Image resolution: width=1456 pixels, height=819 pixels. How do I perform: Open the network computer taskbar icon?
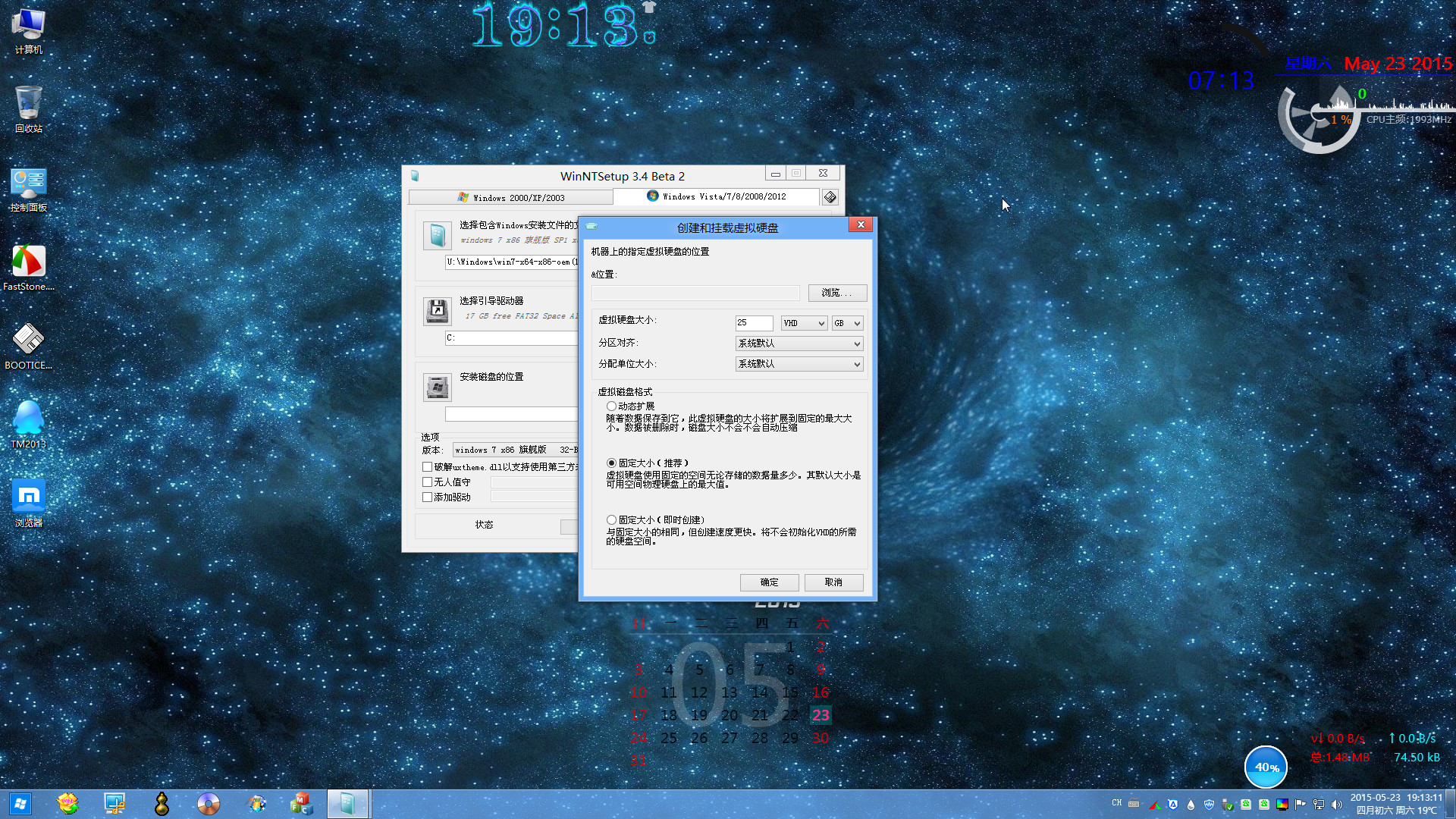(115, 804)
